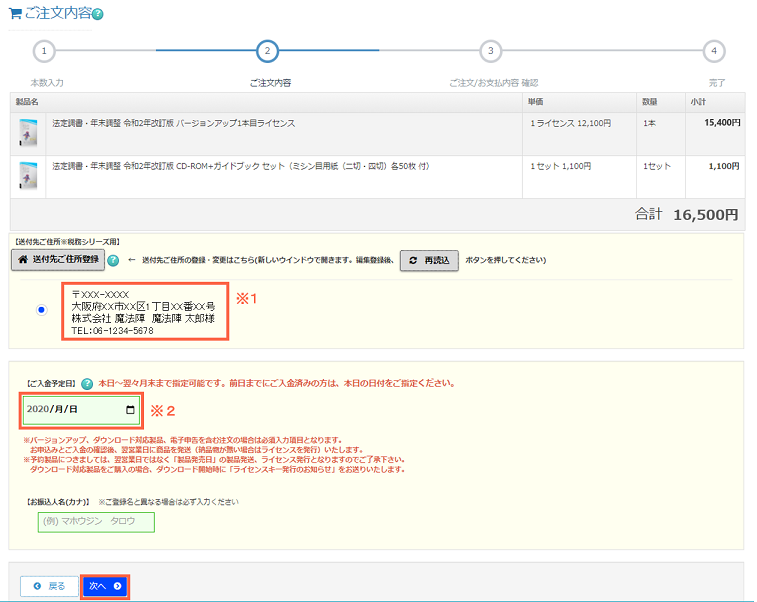Select step 2 ご注文内容 circle
The width and height of the screenshot is (757, 602).
(x=267, y=51)
